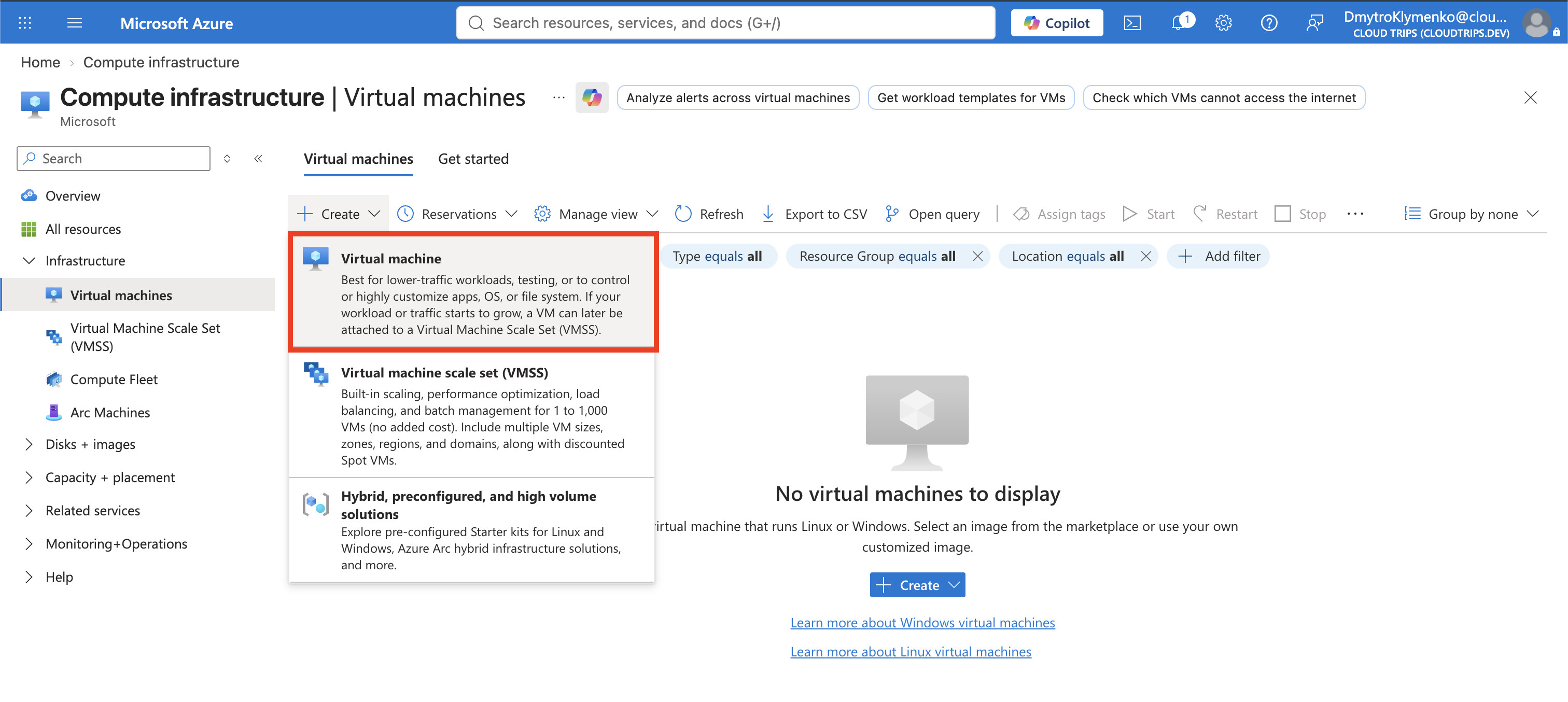Viewport: 1568px width, 702px height.
Task: Click the user account avatar
Action: 1537,24
